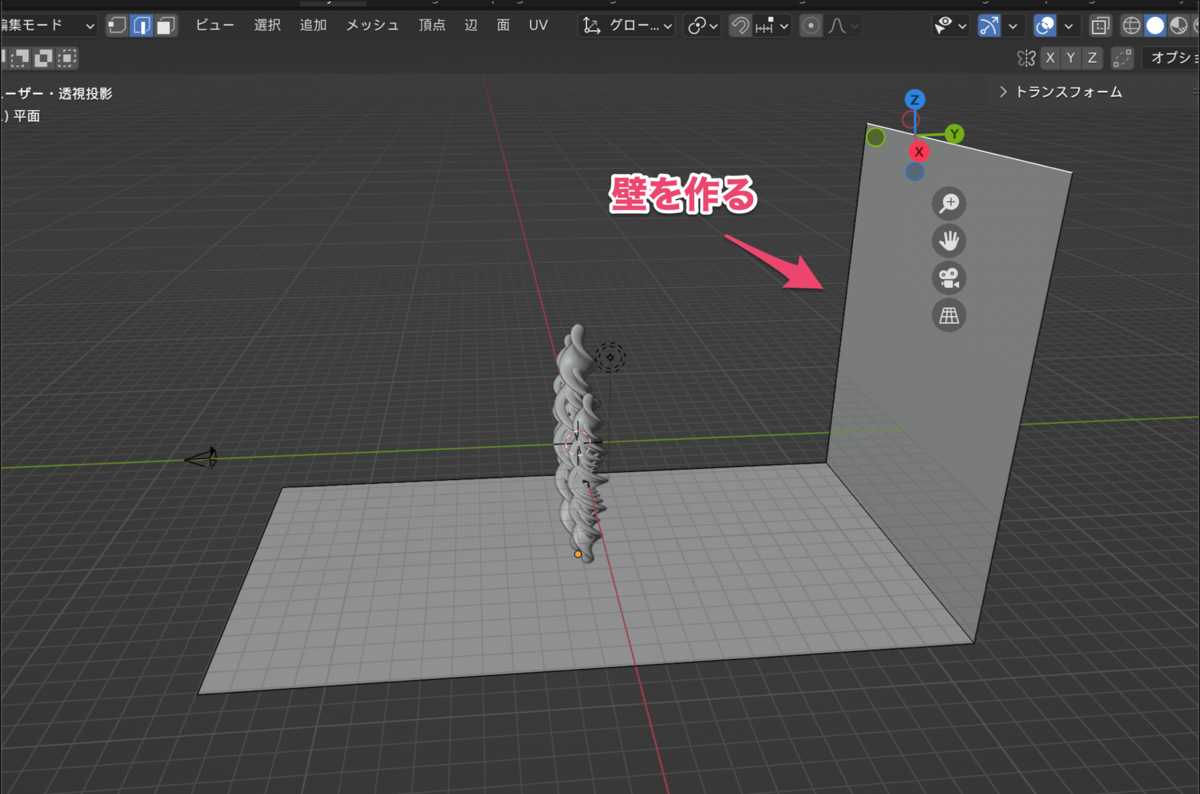Switch perspective/orthographic with grid button

(x=948, y=316)
